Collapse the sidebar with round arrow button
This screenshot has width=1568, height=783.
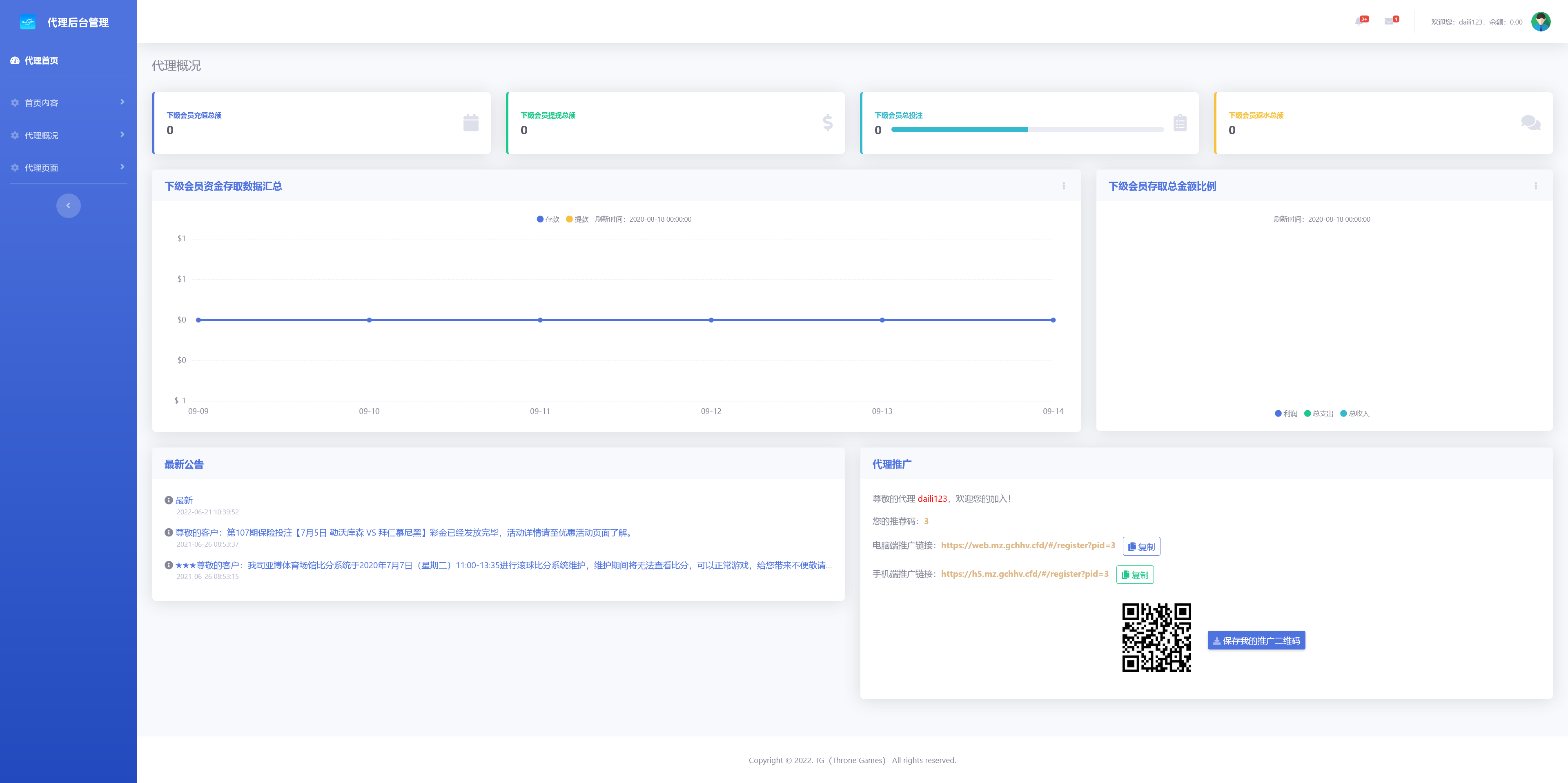tap(68, 206)
